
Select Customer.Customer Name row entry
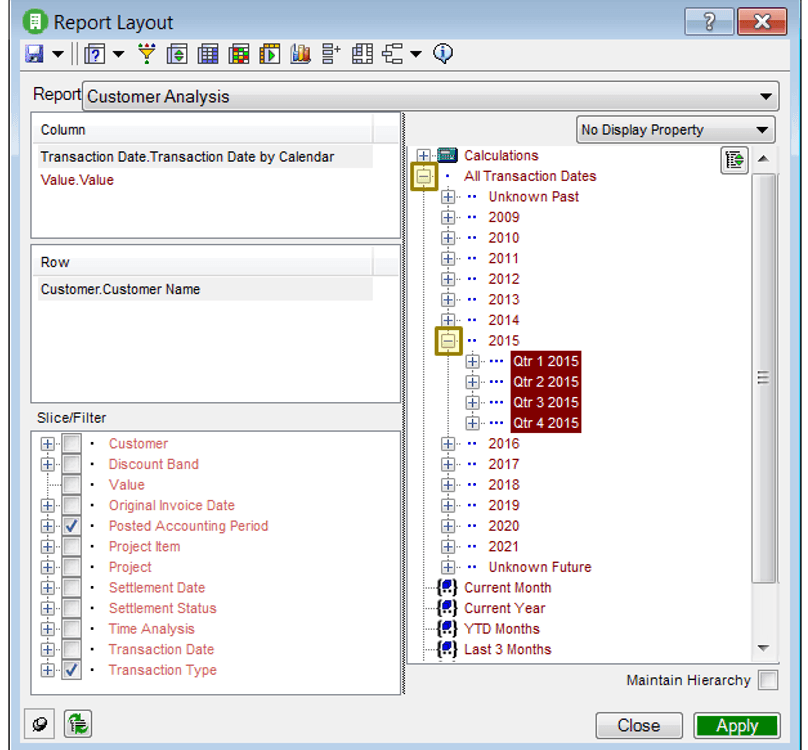click(x=205, y=289)
